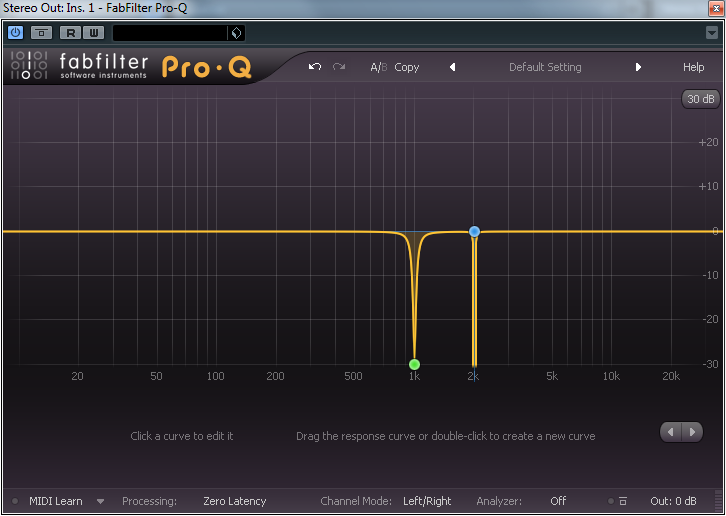Click the 'Channel Mode:' label

pyautogui.click(x=356, y=501)
